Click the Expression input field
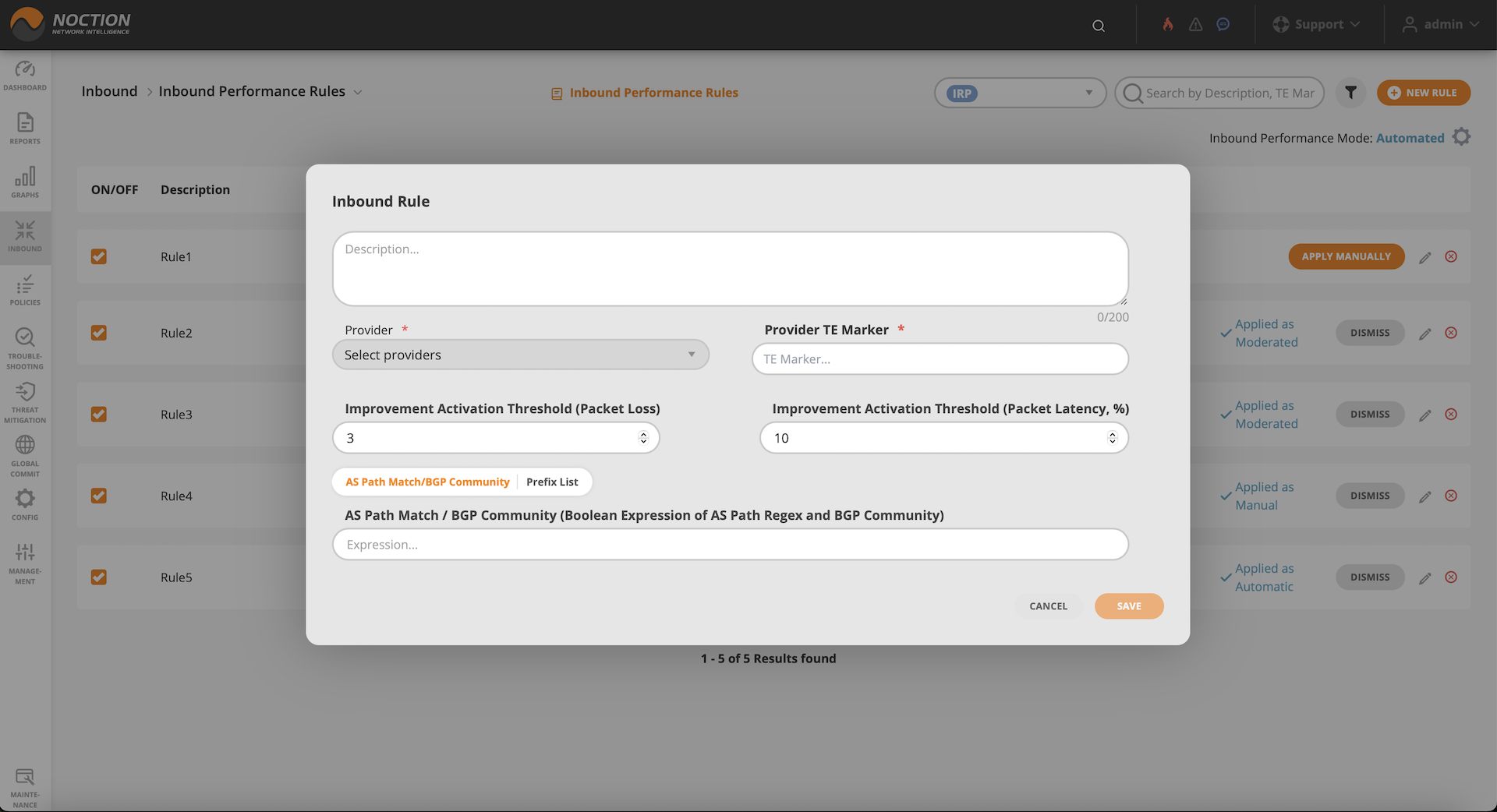 coord(731,545)
